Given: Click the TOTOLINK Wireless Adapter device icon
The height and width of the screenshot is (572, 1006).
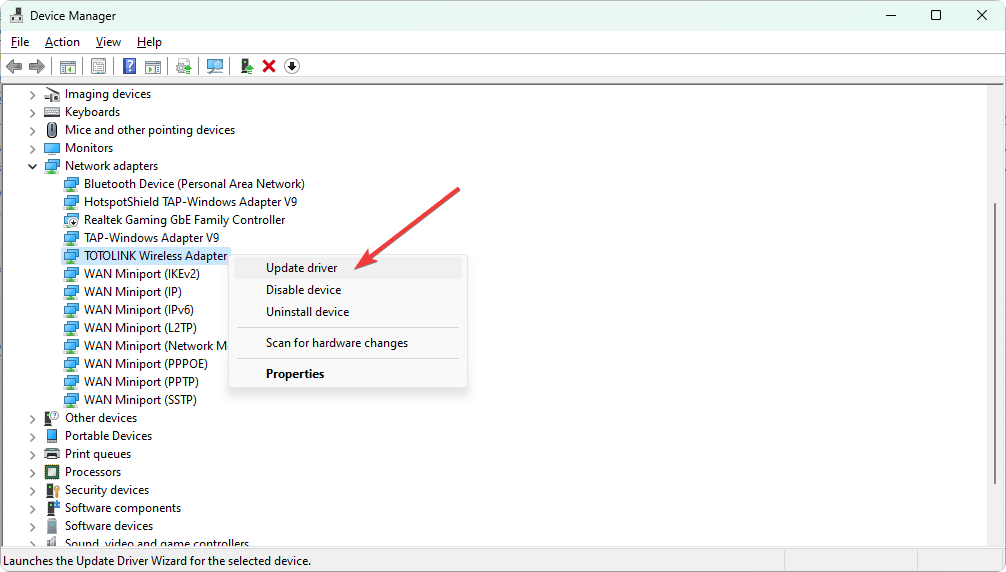Looking at the screenshot, I should (71, 256).
